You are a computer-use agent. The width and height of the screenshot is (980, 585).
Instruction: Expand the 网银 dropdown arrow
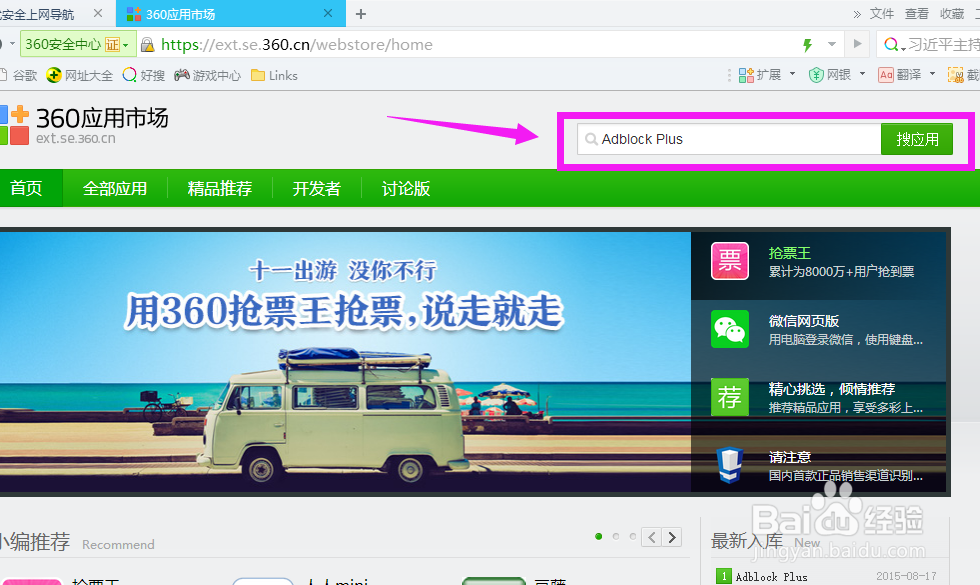[862, 74]
